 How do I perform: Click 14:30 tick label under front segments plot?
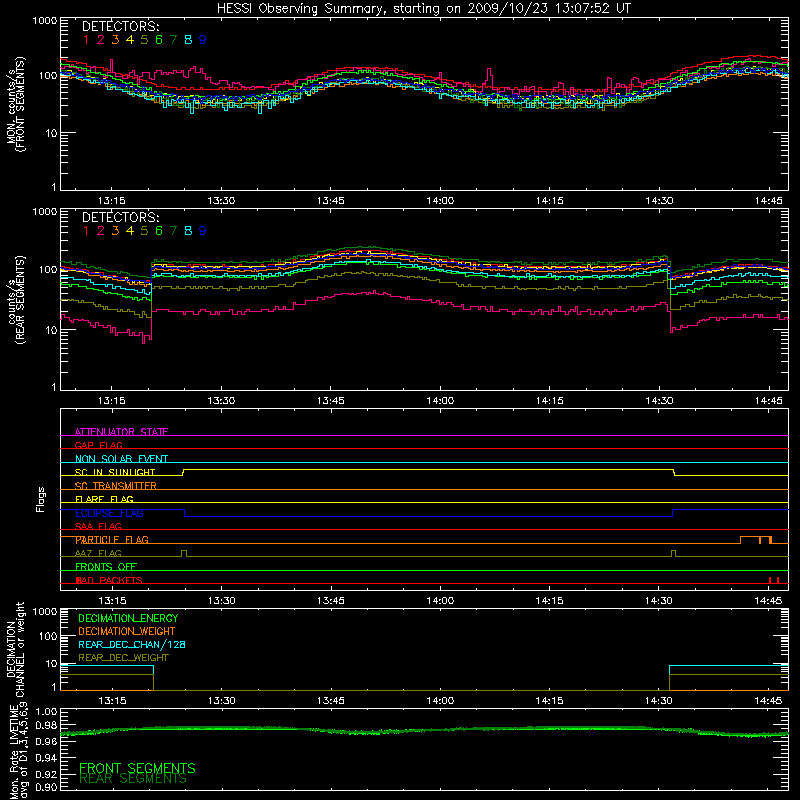tap(659, 201)
